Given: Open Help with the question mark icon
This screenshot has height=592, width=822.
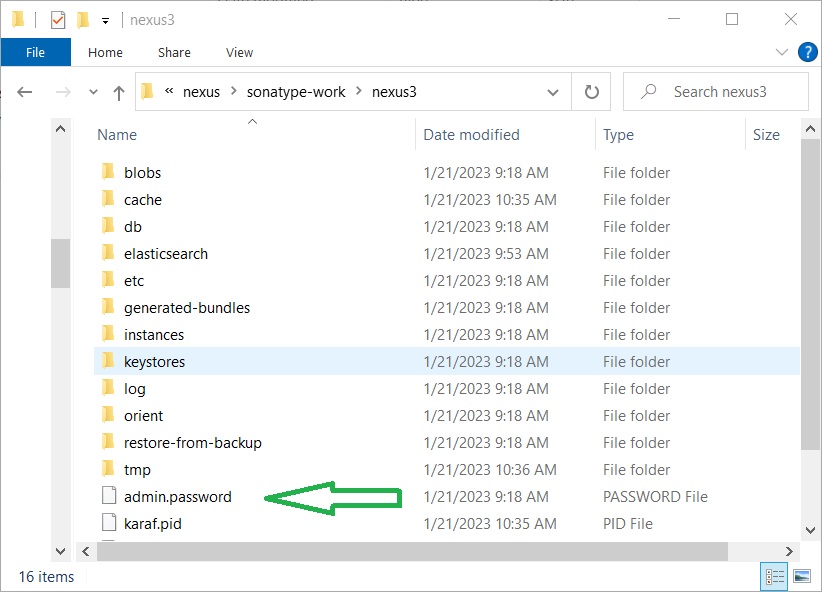Looking at the screenshot, I should (x=807, y=52).
